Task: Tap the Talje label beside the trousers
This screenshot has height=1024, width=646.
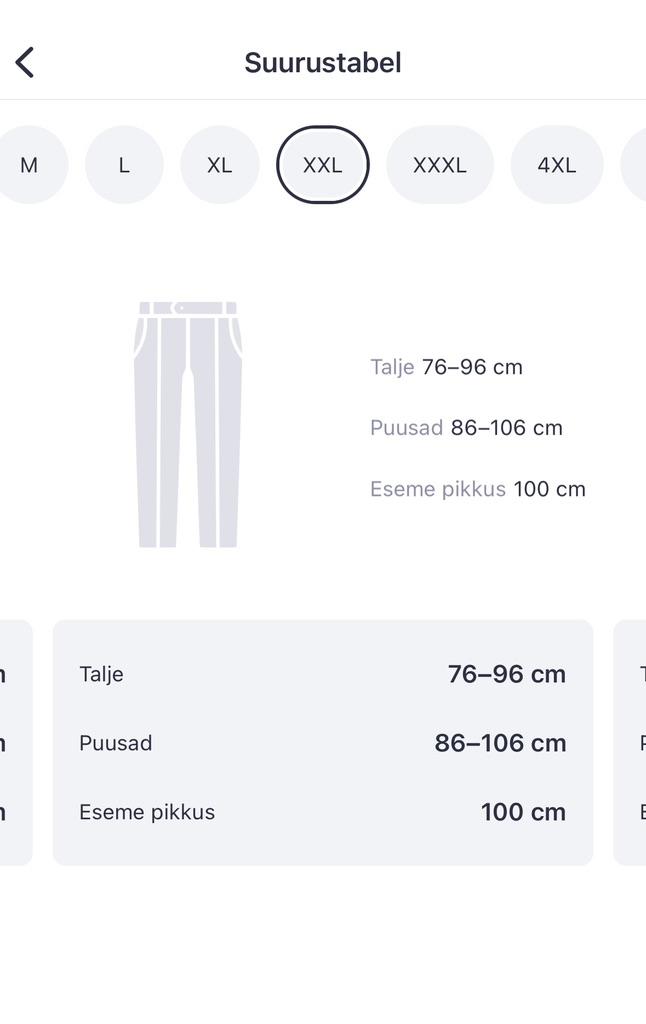Action: tap(392, 367)
